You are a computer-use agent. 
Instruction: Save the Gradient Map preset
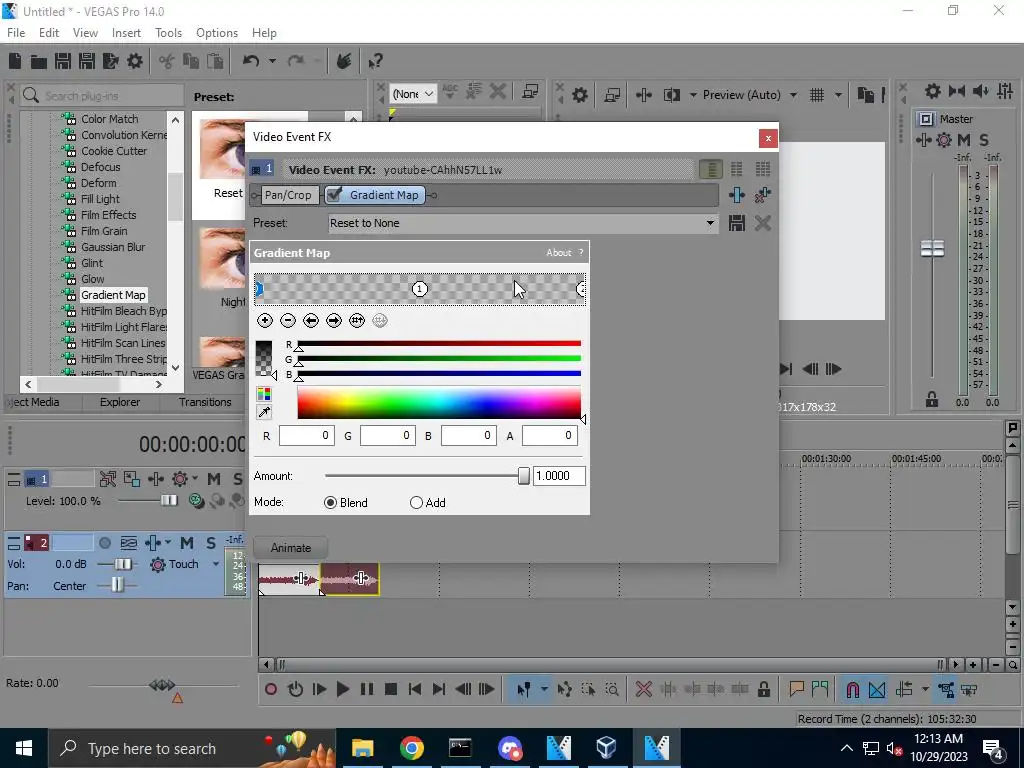point(737,223)
